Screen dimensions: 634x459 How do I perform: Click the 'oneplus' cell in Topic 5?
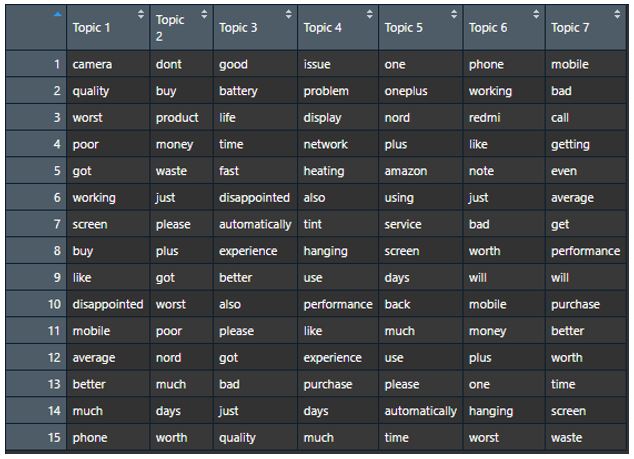(421, 91)
